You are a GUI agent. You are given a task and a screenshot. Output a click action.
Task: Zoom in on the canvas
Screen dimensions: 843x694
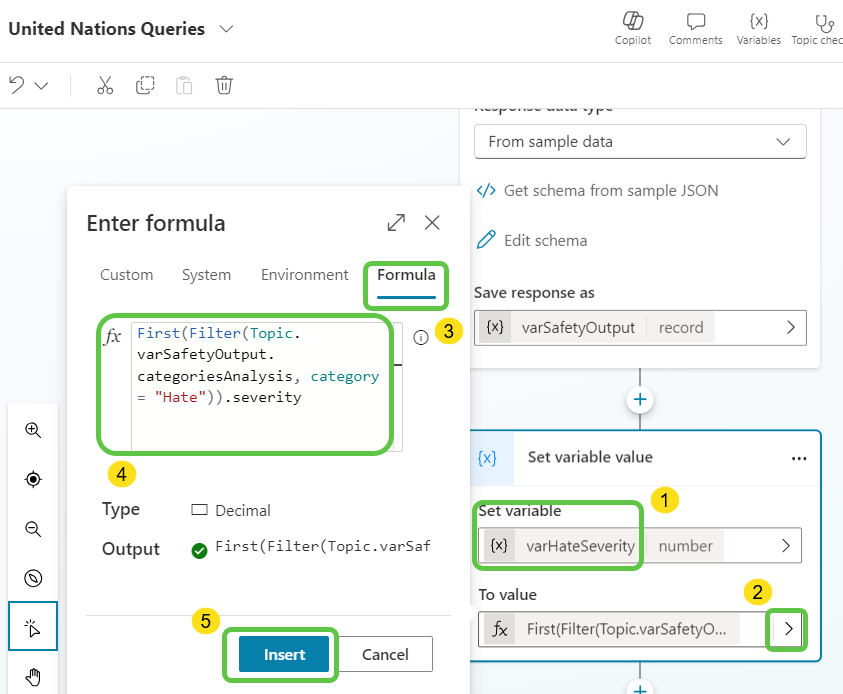(33, 431)
